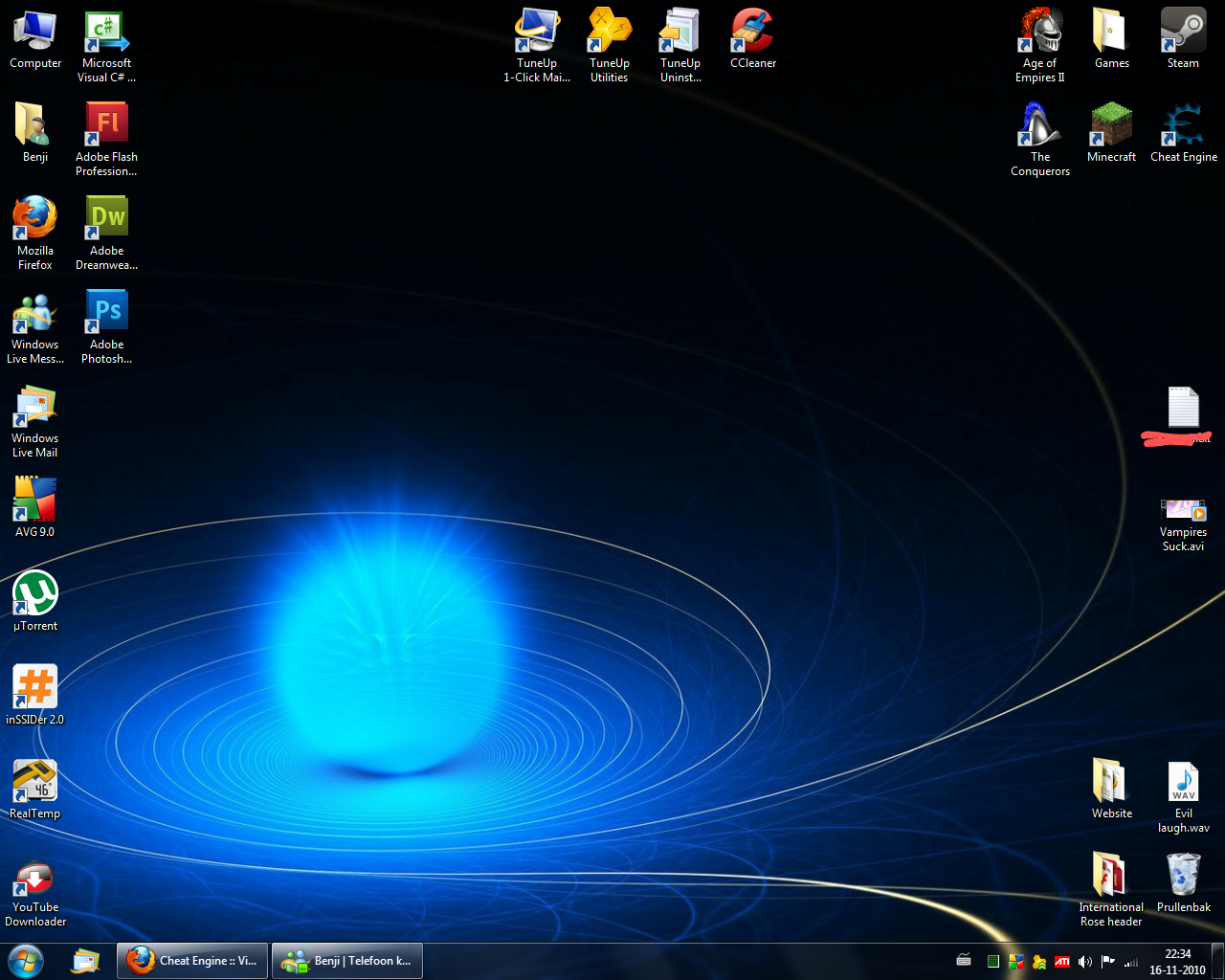The width and height of the screenshot is (1225, 980).
Task: Select the Evil laugh.wav audio file
Action: pyautogui.click(x=1183, y=783)
